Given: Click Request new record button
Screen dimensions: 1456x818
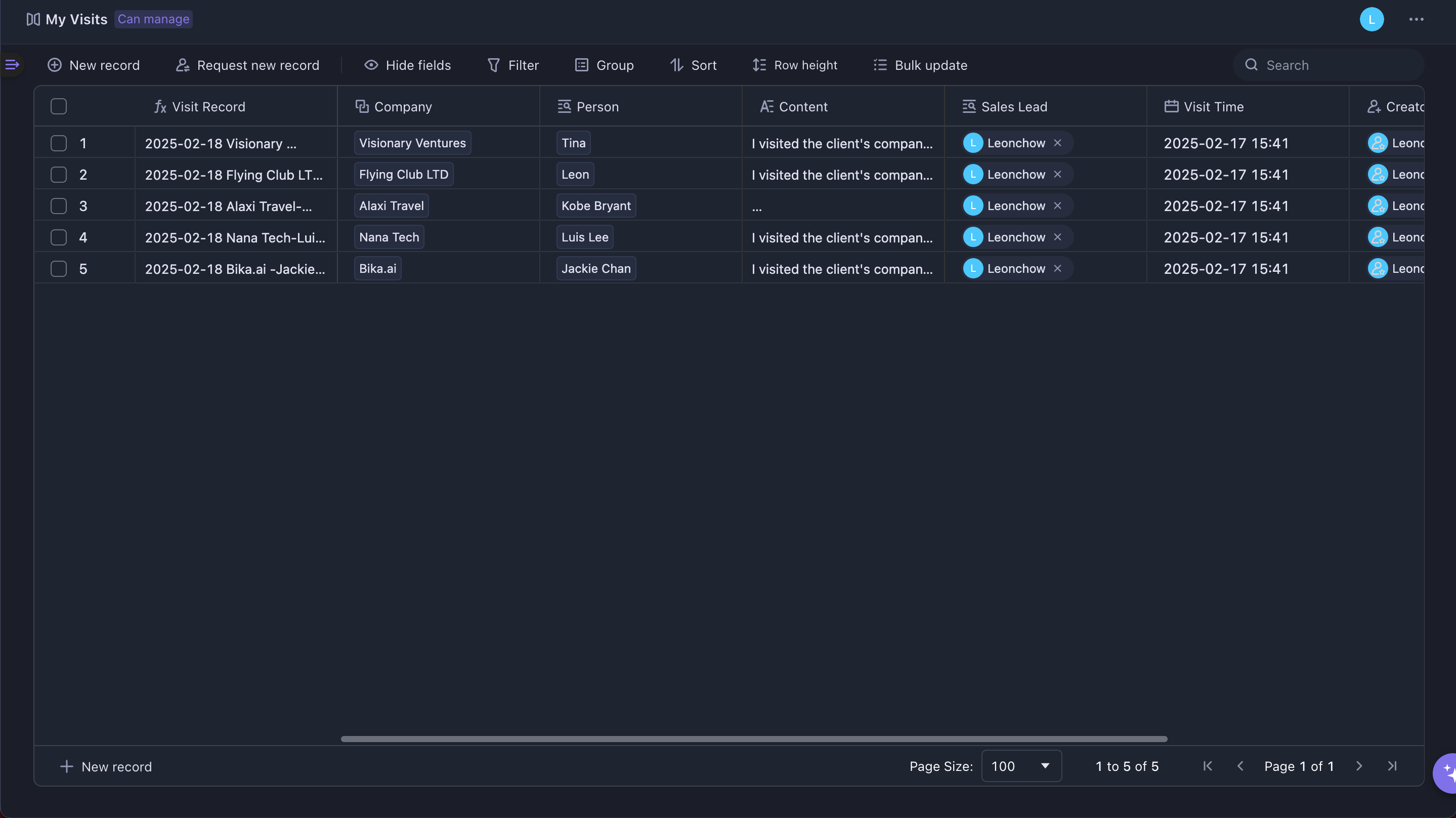Looking at the screenshot, I should [247, 65].
